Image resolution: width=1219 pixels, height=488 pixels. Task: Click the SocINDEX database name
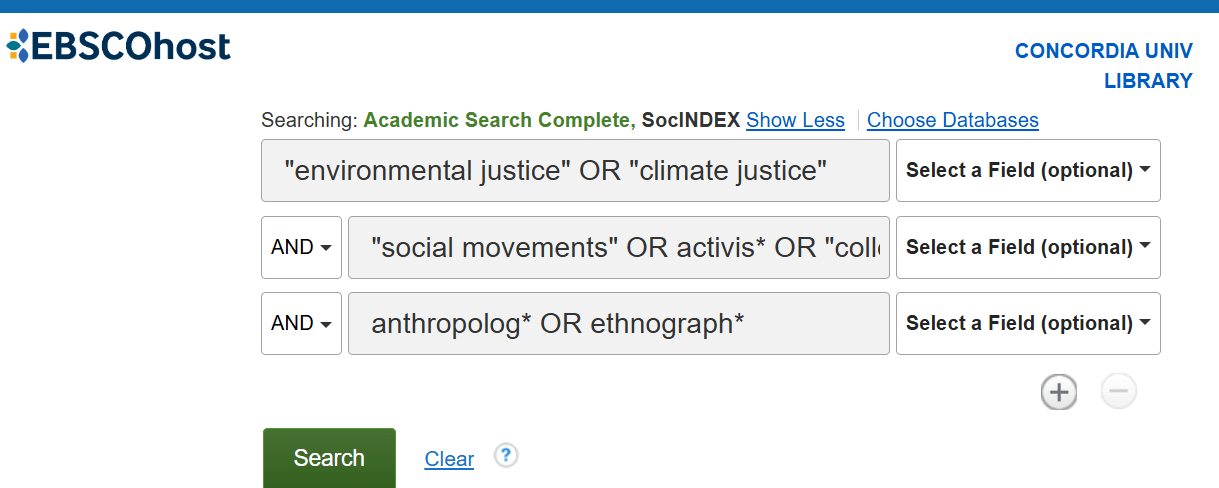[691, 120]
